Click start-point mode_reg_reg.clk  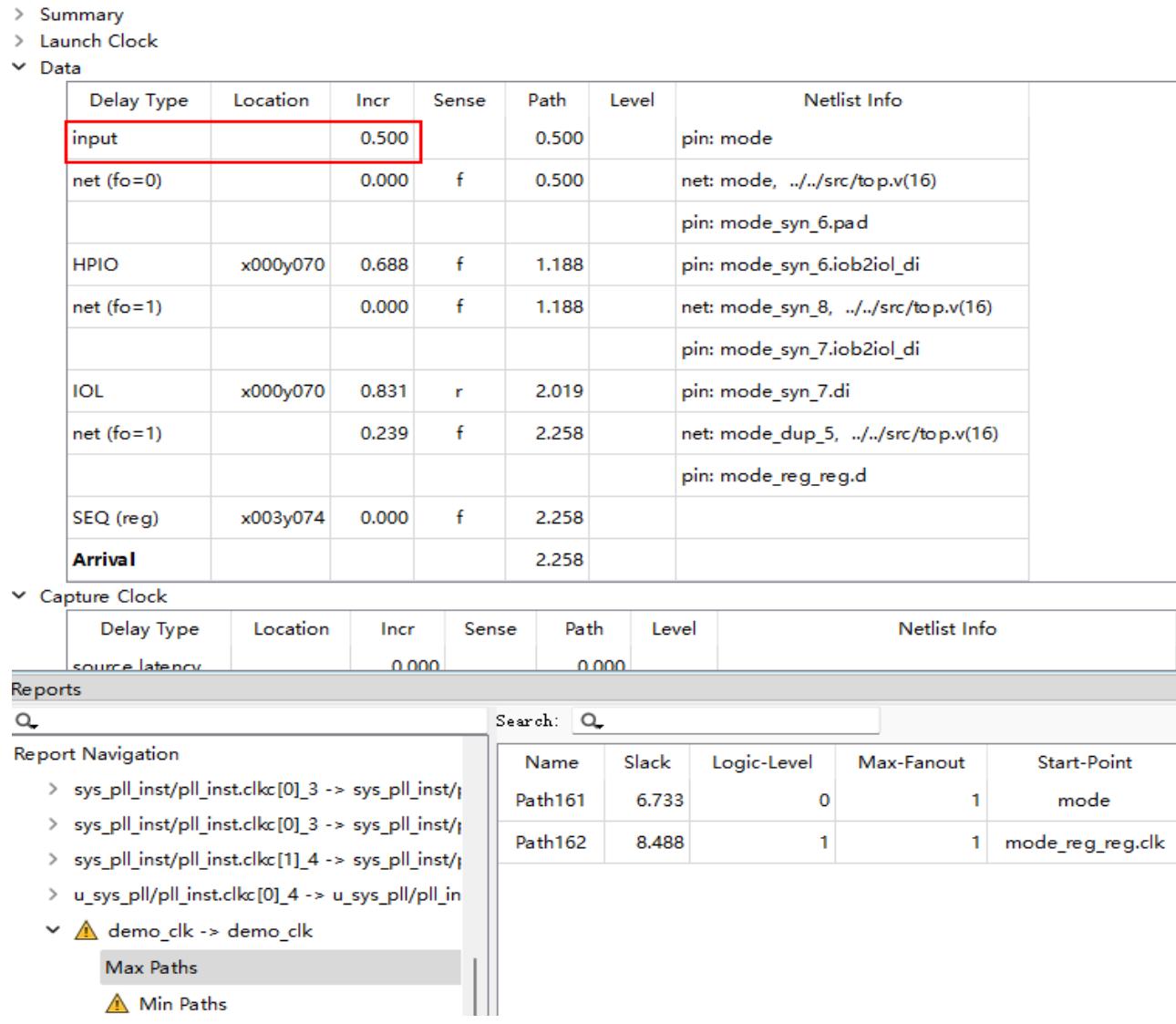(1084, 843)
